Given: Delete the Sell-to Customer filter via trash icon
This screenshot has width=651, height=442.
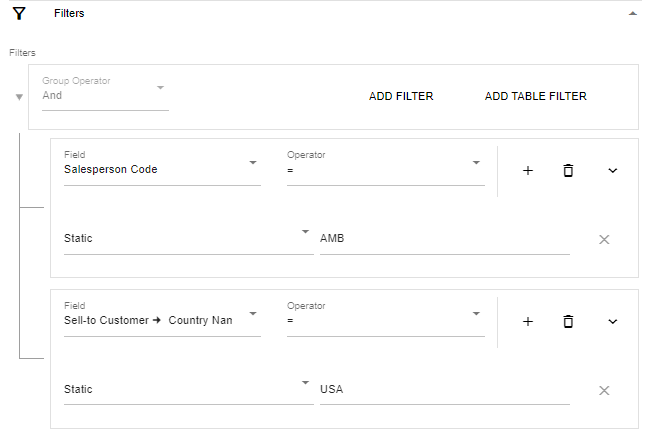Looking at the screenshot, I should tap(568, 322).
